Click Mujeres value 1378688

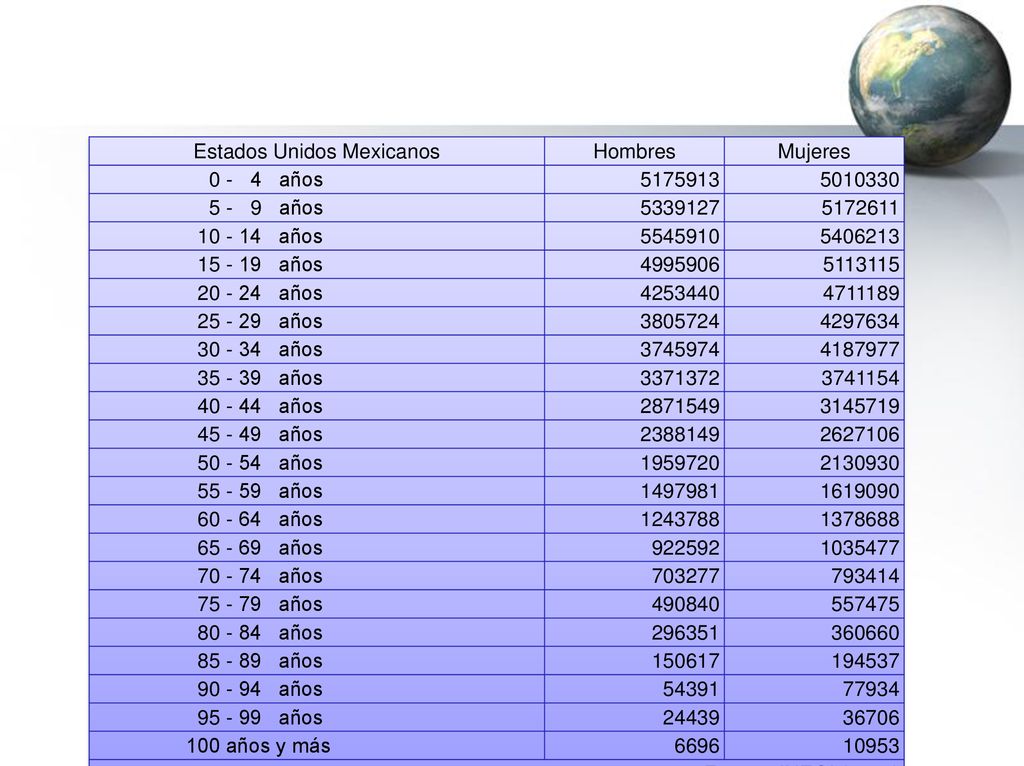click(859, 519)
